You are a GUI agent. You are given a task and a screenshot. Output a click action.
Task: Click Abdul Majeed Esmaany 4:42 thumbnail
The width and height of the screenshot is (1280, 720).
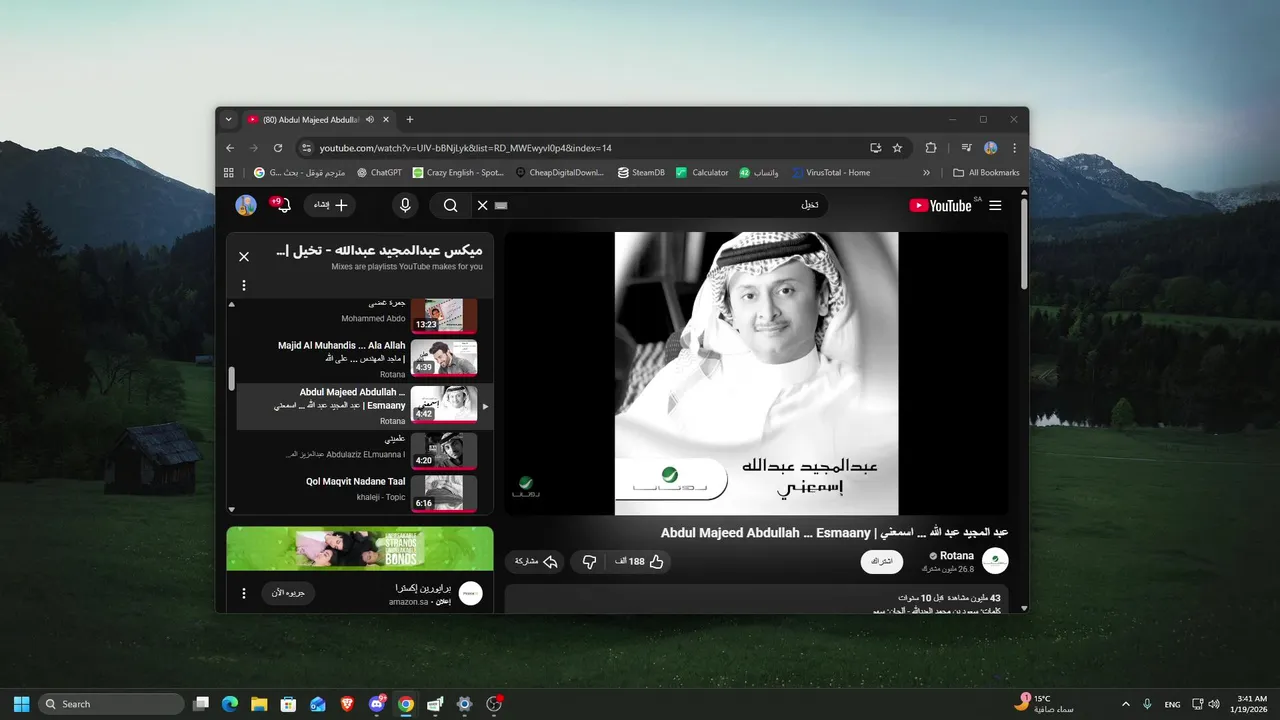[444, 404]
